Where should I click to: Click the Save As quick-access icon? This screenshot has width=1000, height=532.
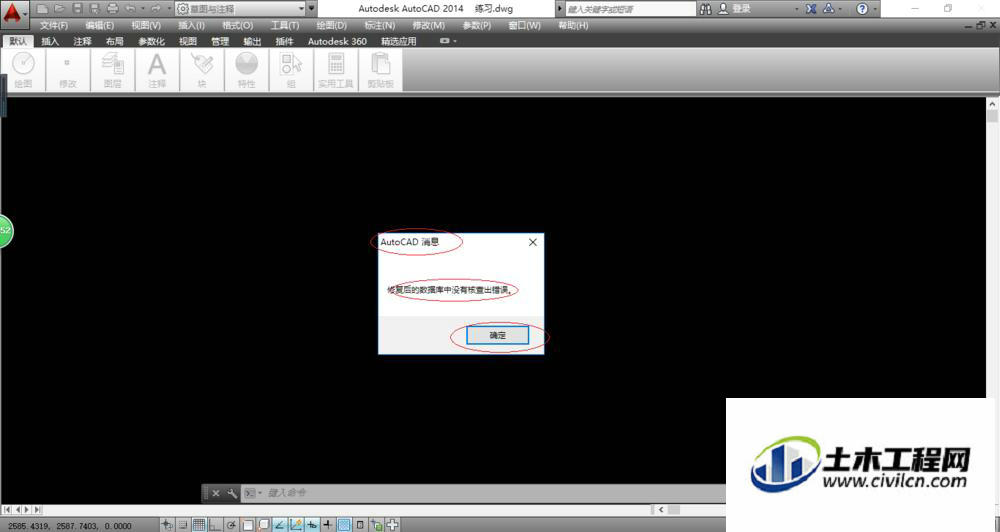pos(94,9)
